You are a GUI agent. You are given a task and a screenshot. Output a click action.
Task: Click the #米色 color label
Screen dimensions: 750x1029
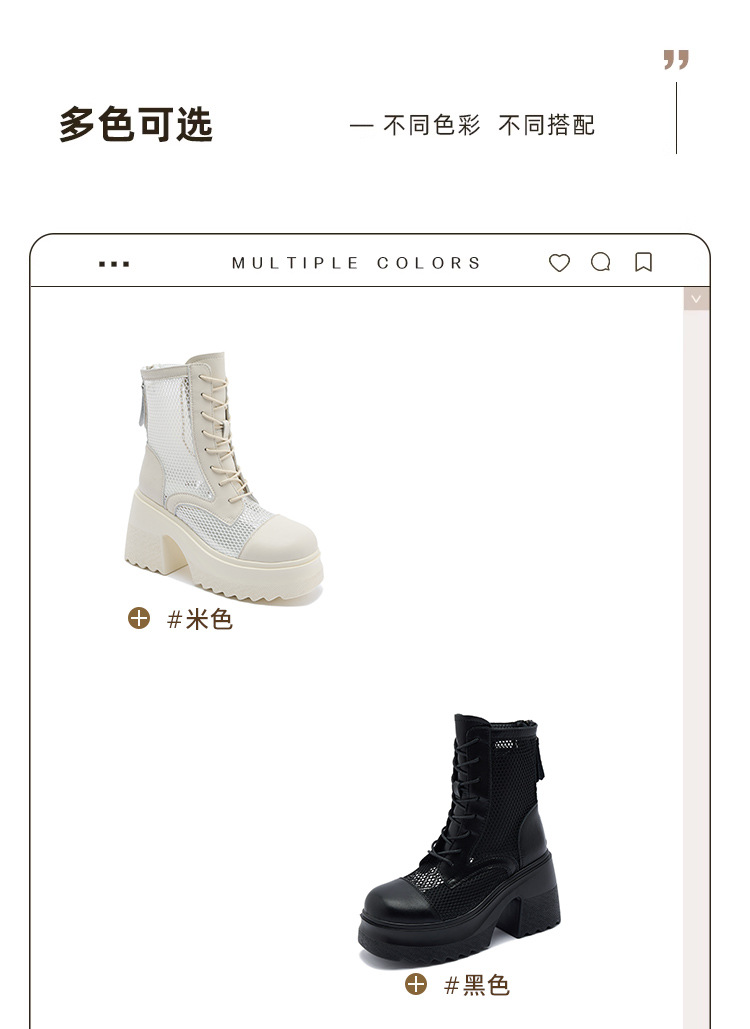tap(199, 619)
